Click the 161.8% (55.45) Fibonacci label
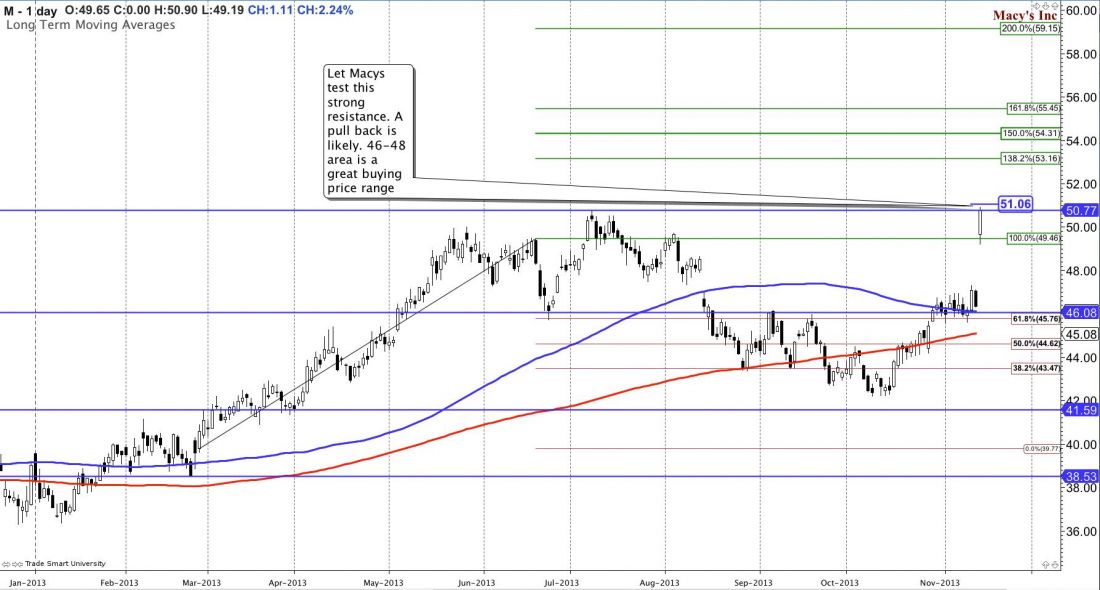 (x=1028, y=108)
